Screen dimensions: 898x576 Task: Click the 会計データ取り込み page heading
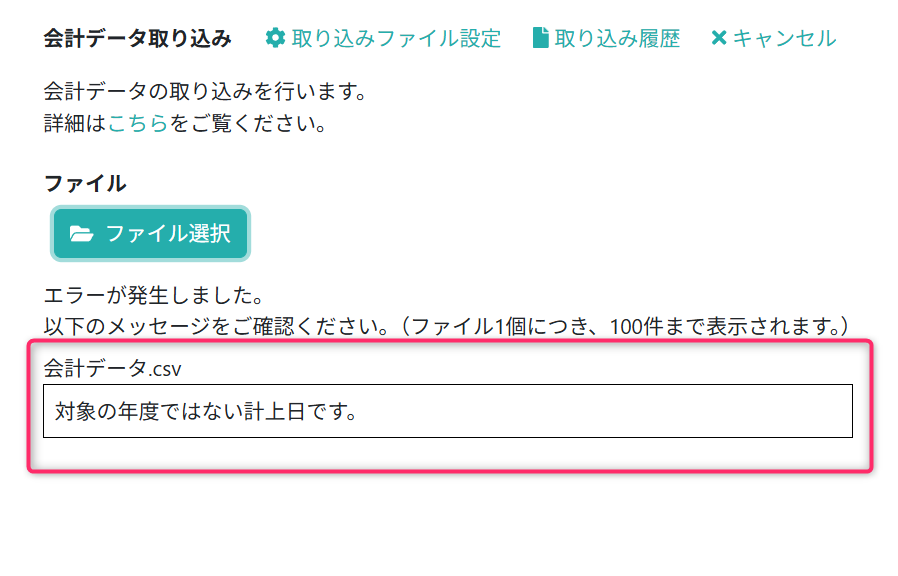[x=138, y=39]
